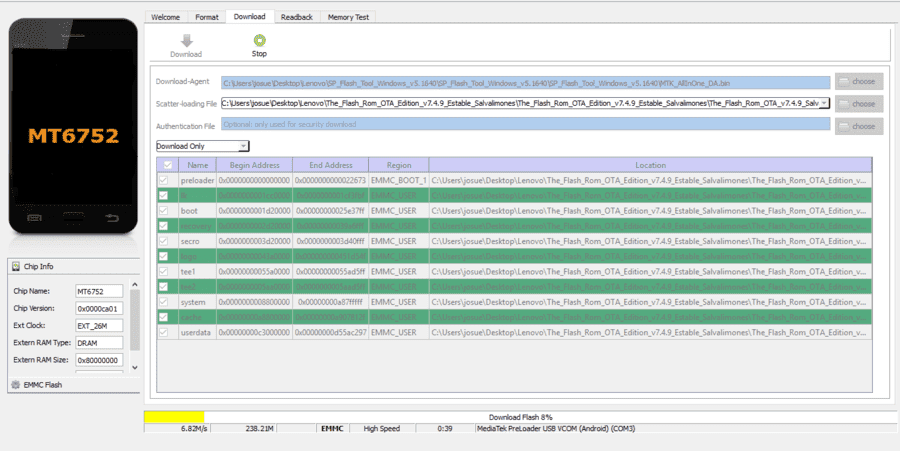The image size is (900, 451).
Task: Toggle the preloader partition checkbox
Action: point(164,180)
